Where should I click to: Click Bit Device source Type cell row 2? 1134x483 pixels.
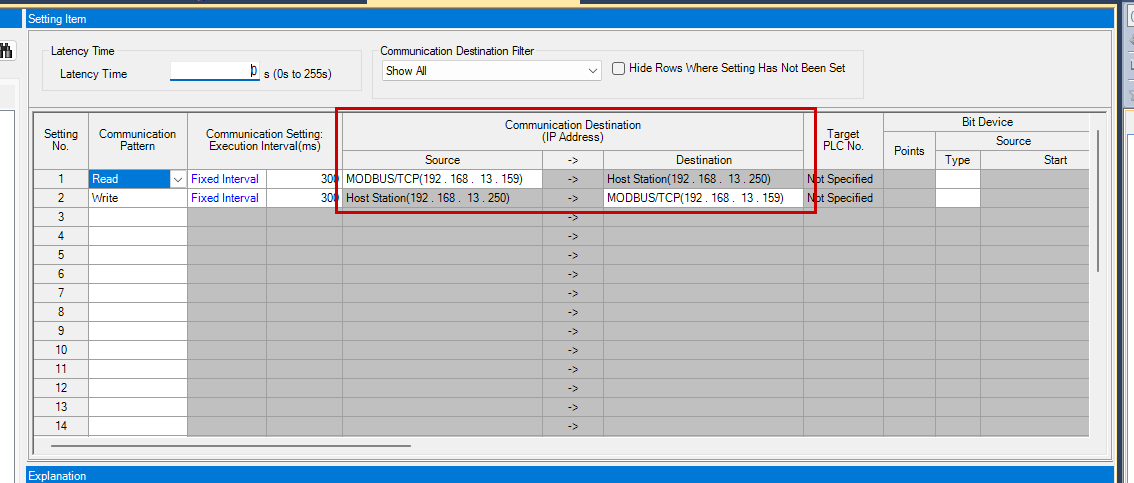pyautogui.click(x=958, y=197)
